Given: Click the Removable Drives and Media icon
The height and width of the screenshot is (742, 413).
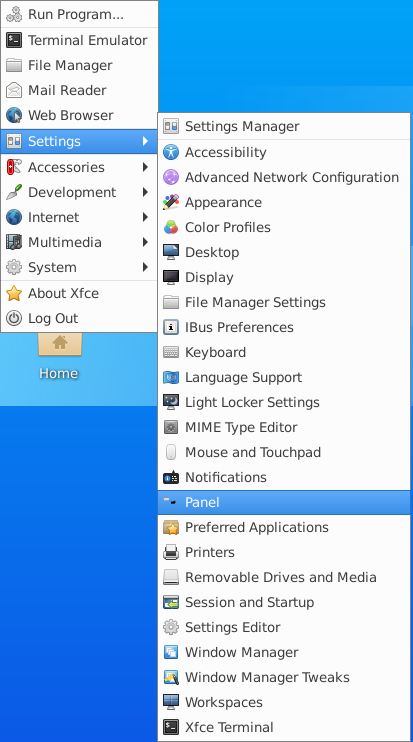Looking at the screenshot, I should [171, 577].
